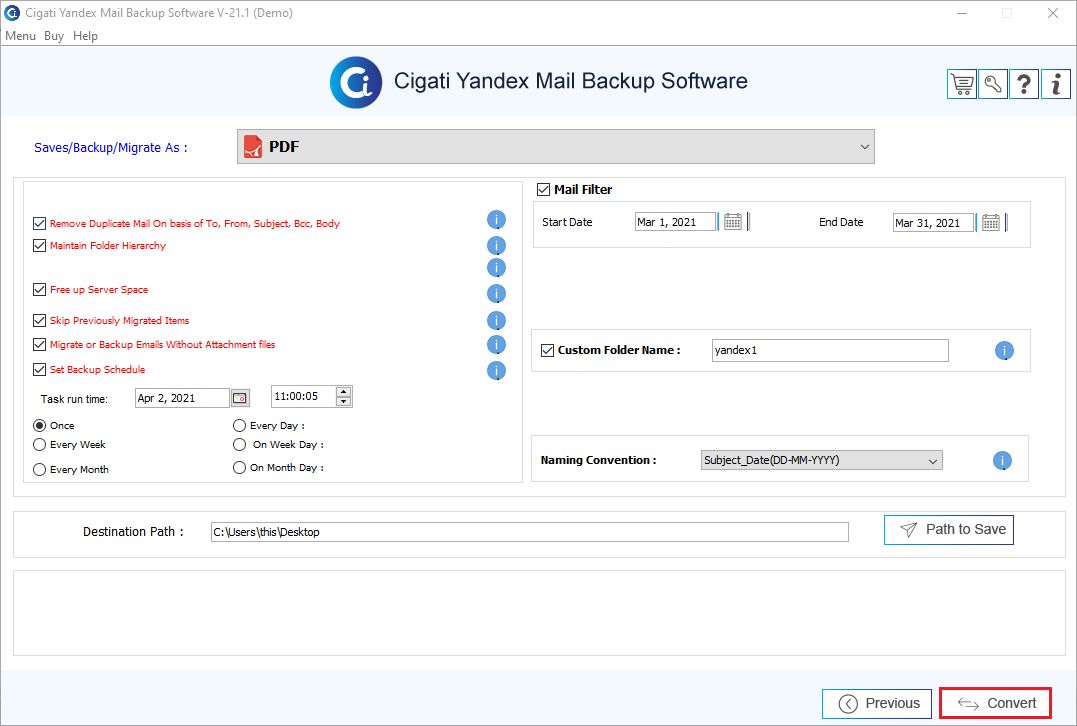Open the Menu menu
1077x726 pixels.
[x=20, y=36]
